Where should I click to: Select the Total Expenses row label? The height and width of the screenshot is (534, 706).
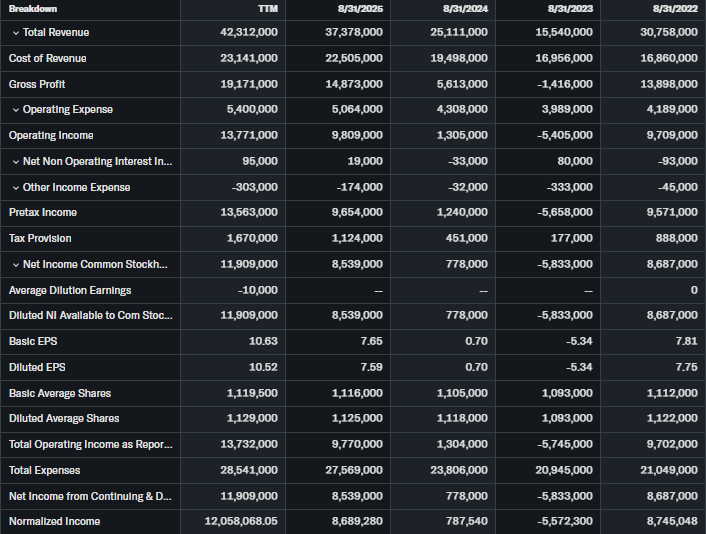click(x=45, y=470)
